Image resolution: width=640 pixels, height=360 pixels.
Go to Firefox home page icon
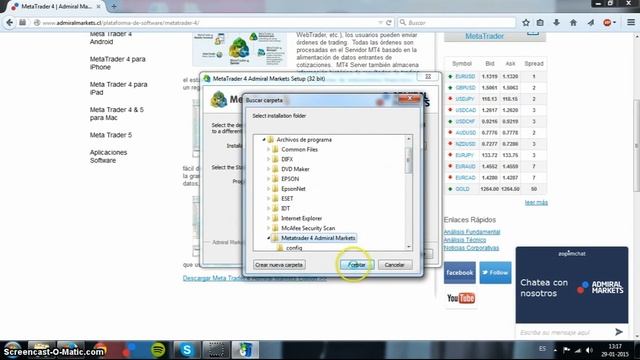coord(573,23)
